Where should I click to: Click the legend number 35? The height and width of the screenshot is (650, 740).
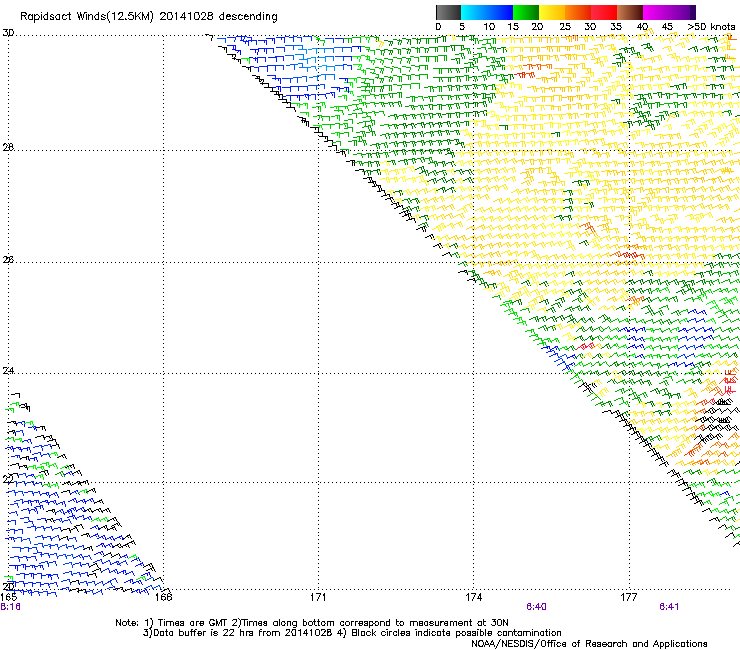point(616,27)
